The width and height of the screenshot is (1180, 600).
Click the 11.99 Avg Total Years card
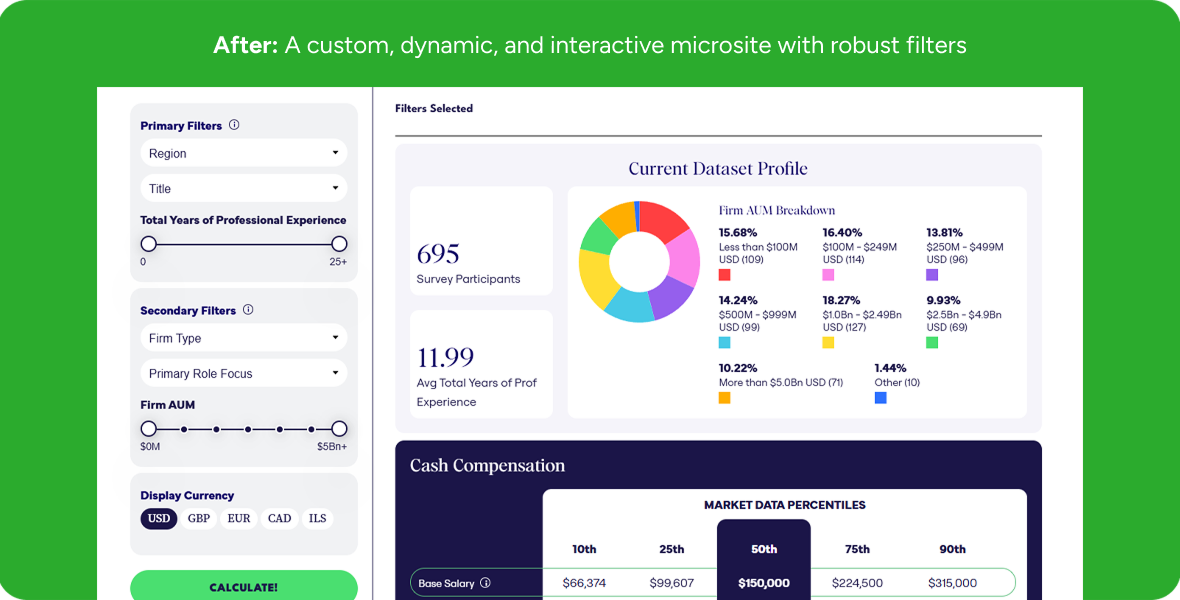point(482,364)
